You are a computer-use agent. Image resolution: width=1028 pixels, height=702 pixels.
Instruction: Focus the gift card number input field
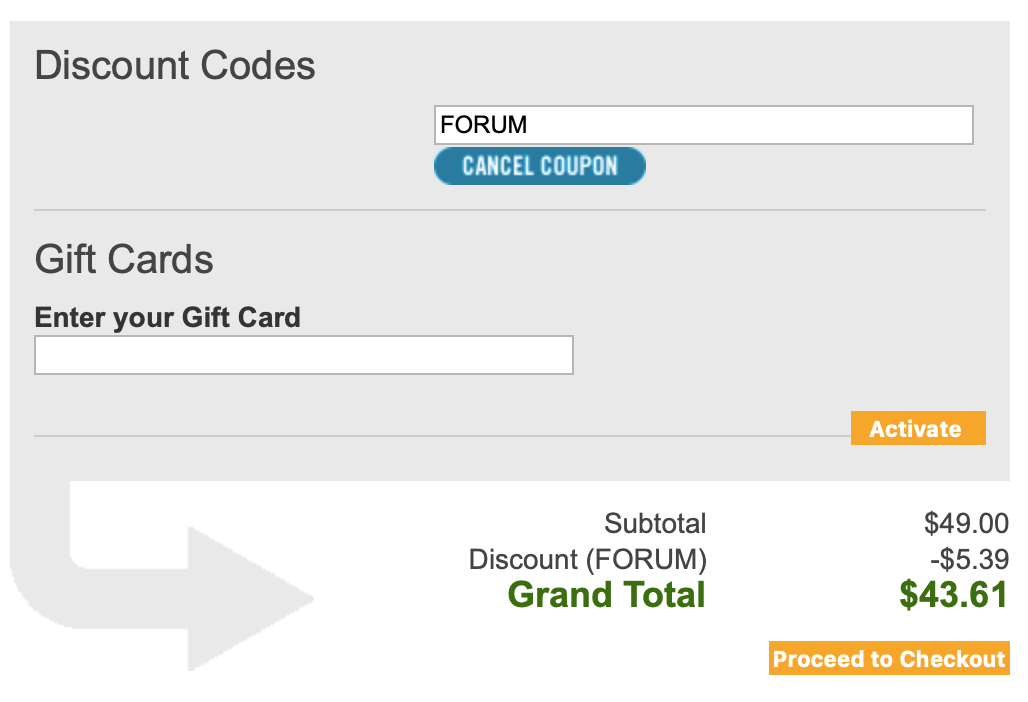click(304, 355)
